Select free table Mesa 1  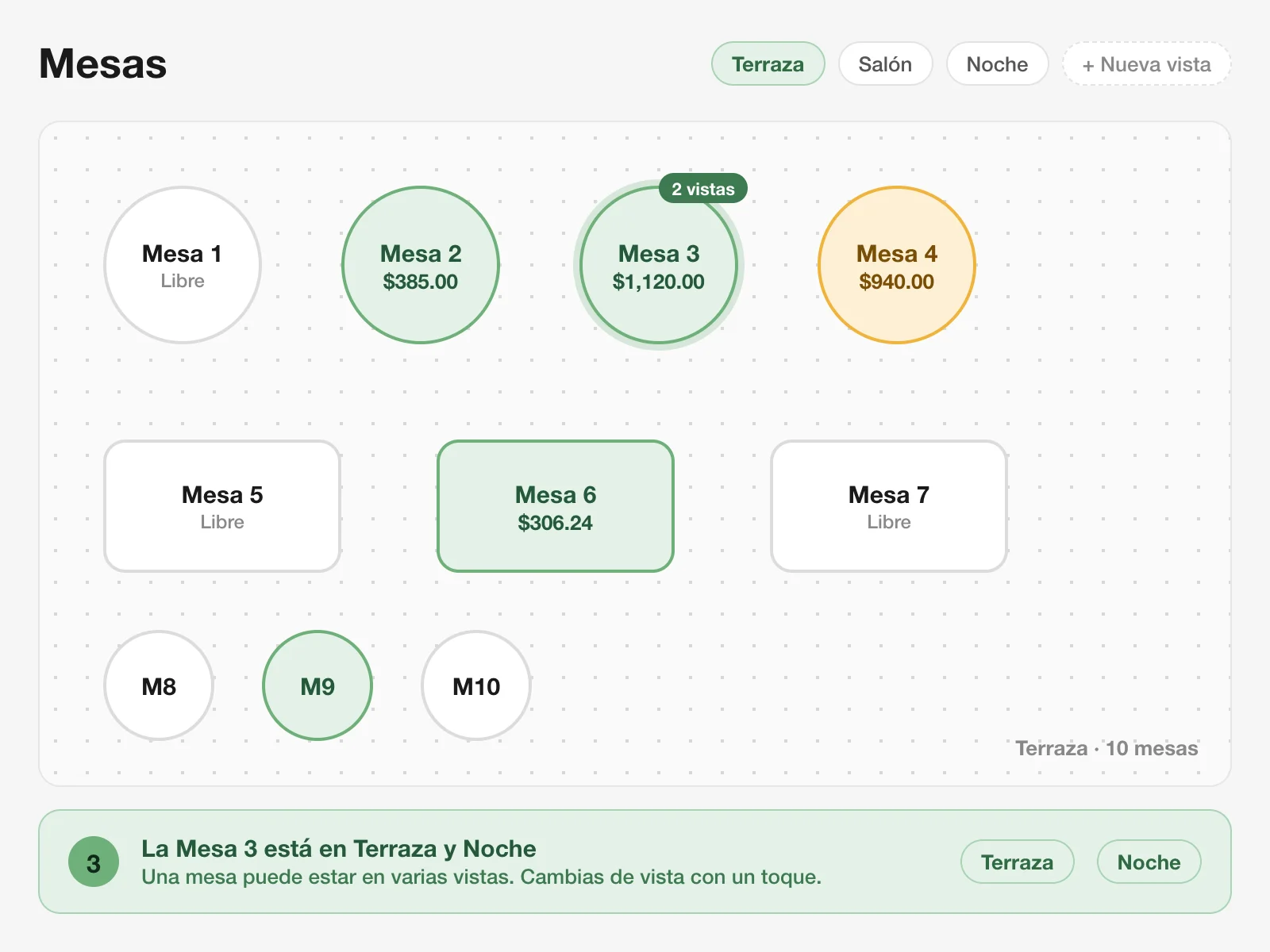183,265
